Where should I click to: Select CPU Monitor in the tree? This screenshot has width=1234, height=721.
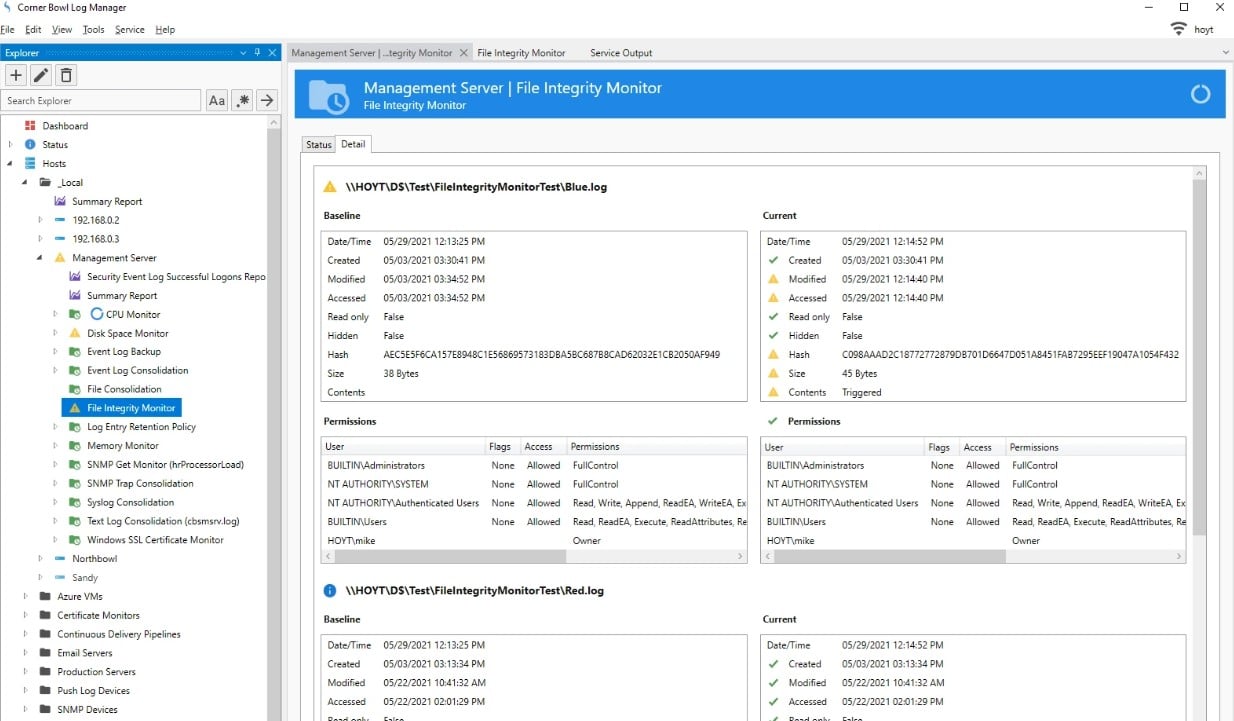(133, 314)
